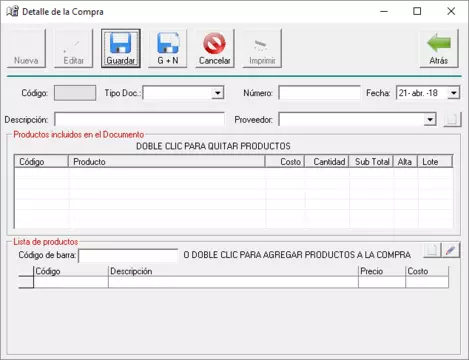The height and width of the screenshot is (360, 469).
Task: Click the Descripción header in product list
Action: click(x=233, y=271)
